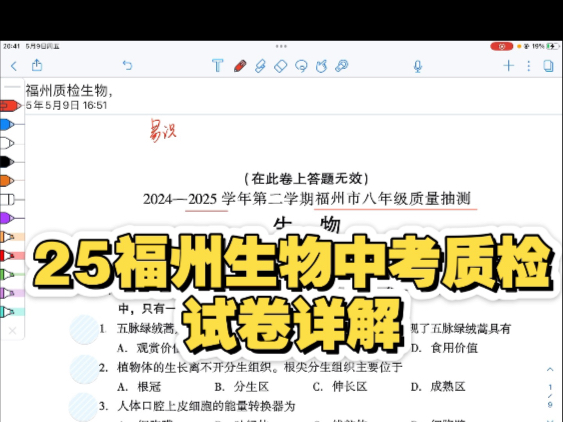Open the page overview icon
Screen dimensions: 563x422
[x=548, y=66]
